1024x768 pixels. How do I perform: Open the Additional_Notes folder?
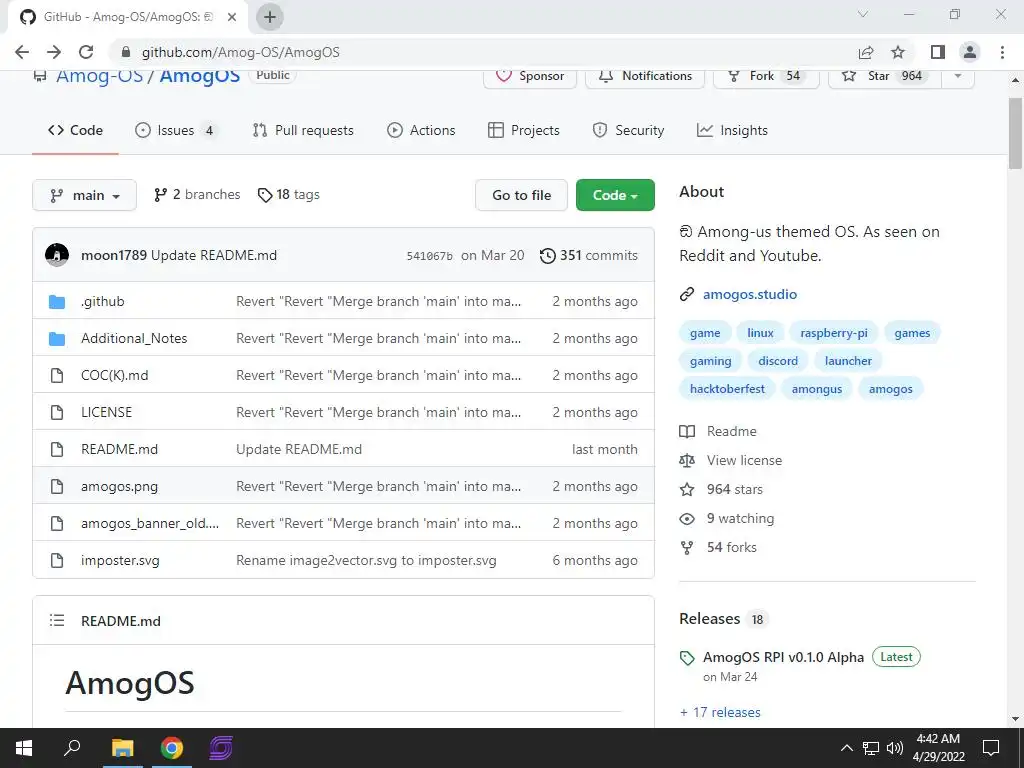coord(134,338)
